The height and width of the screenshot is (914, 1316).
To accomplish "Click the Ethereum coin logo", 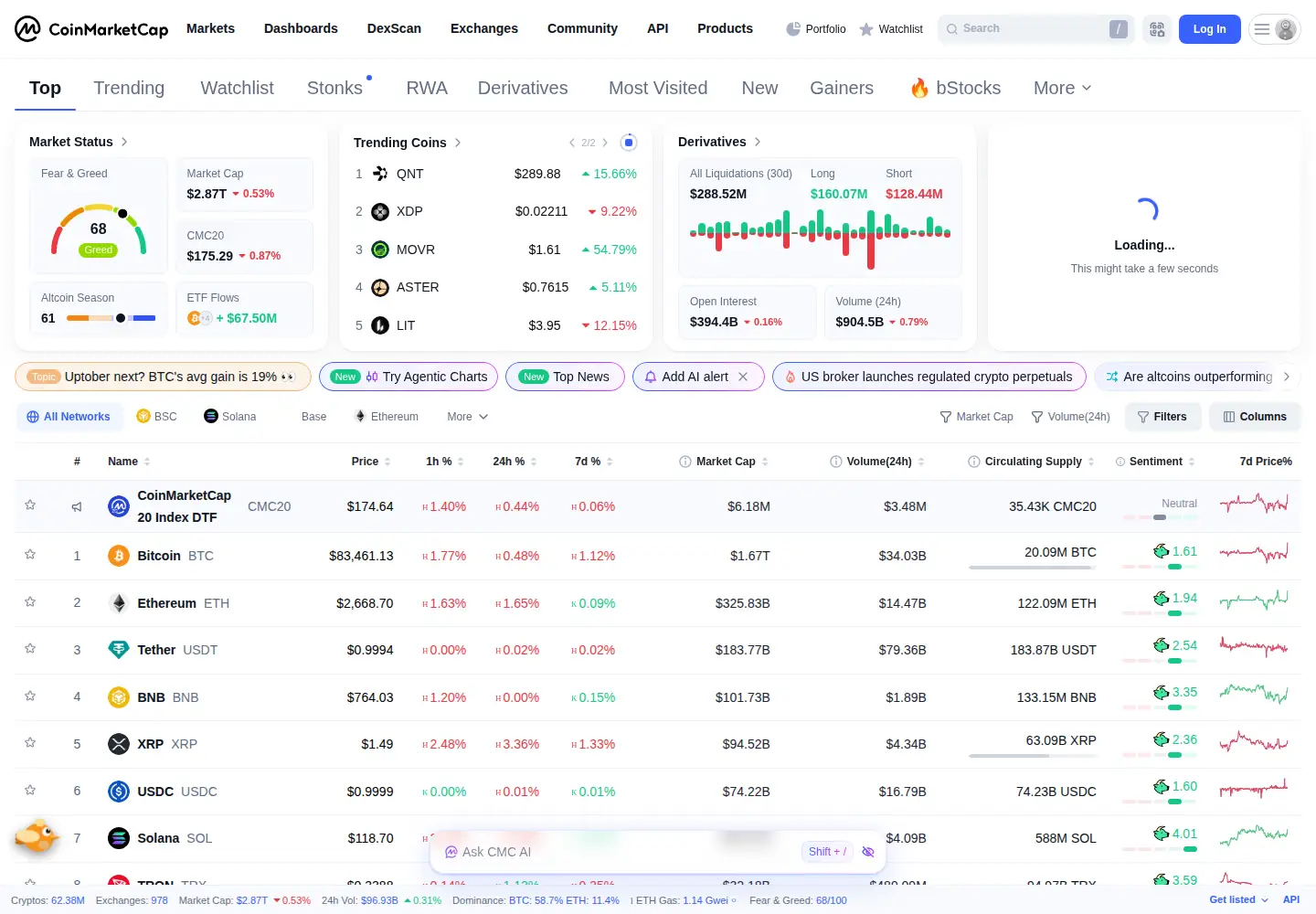I will pos(119,603).
